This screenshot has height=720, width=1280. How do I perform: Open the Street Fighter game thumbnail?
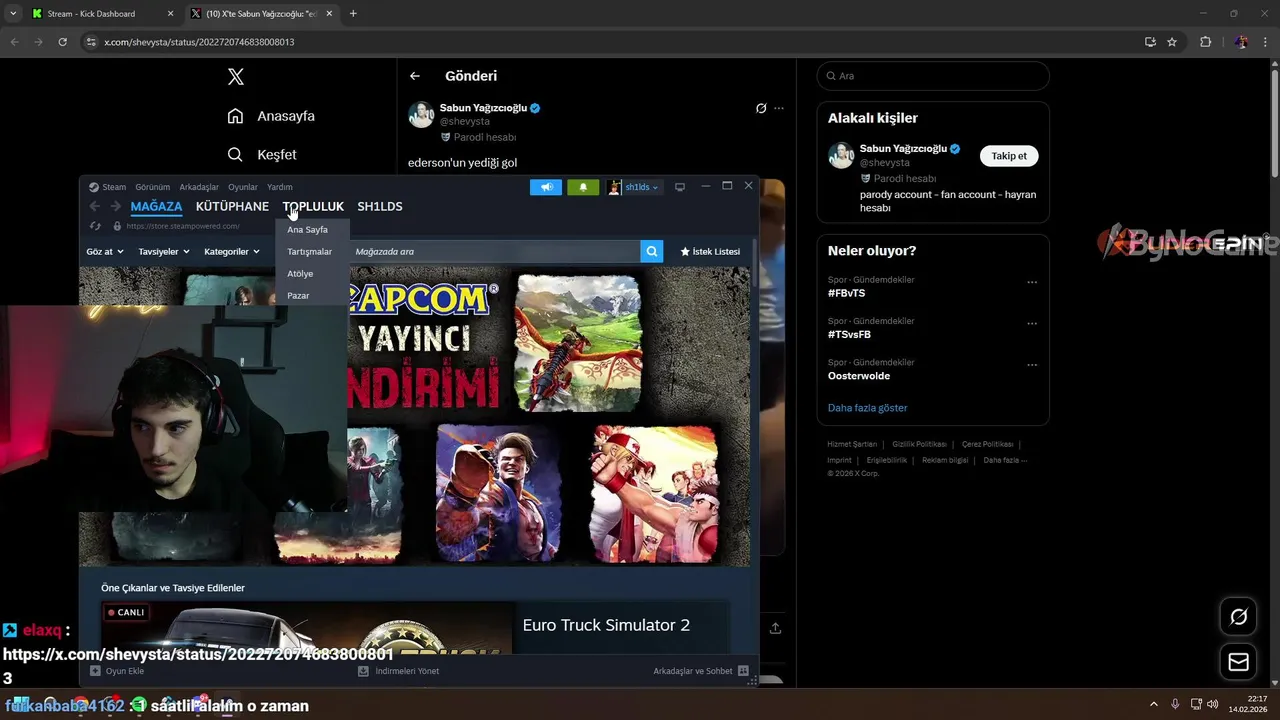pos(499,493)
